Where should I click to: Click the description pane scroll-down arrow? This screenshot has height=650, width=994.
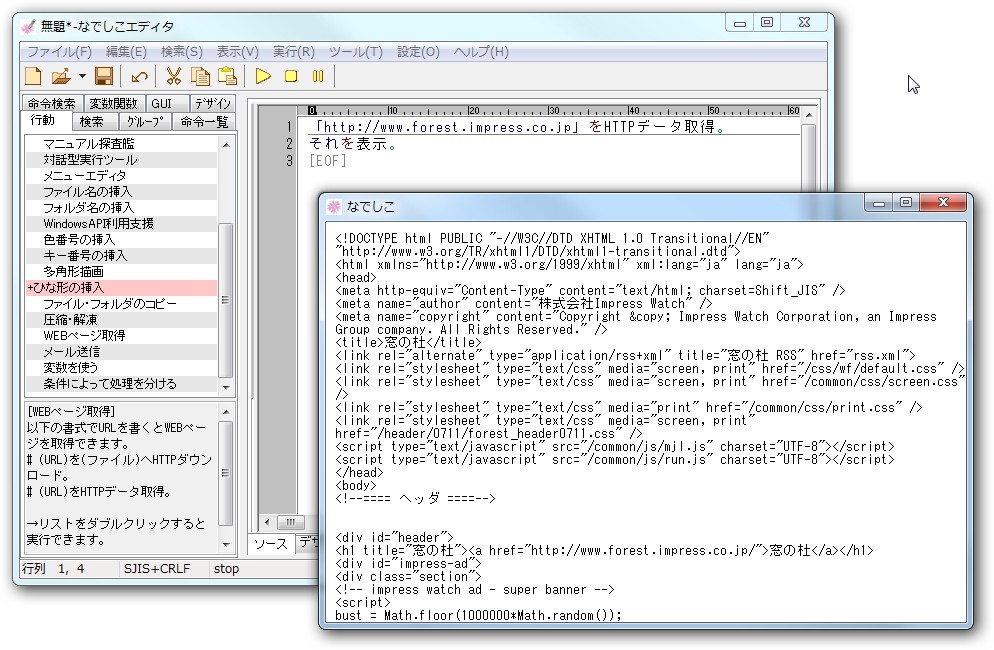(x=226, y=544)
